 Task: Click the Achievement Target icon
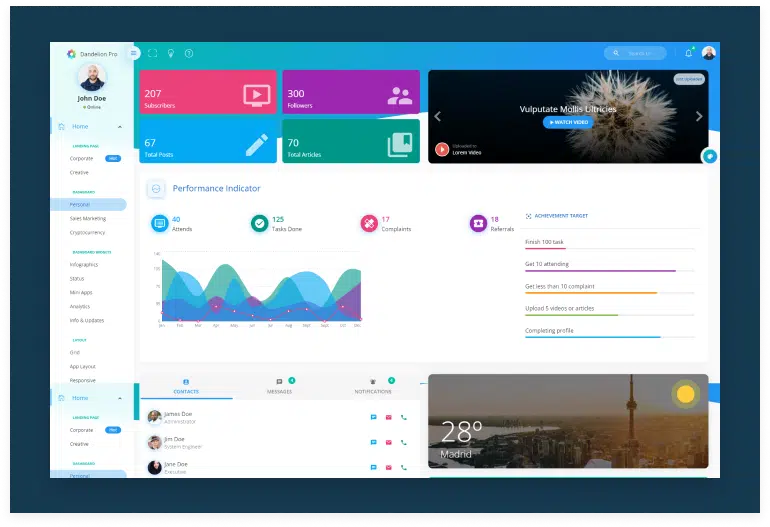pos(528,216)
